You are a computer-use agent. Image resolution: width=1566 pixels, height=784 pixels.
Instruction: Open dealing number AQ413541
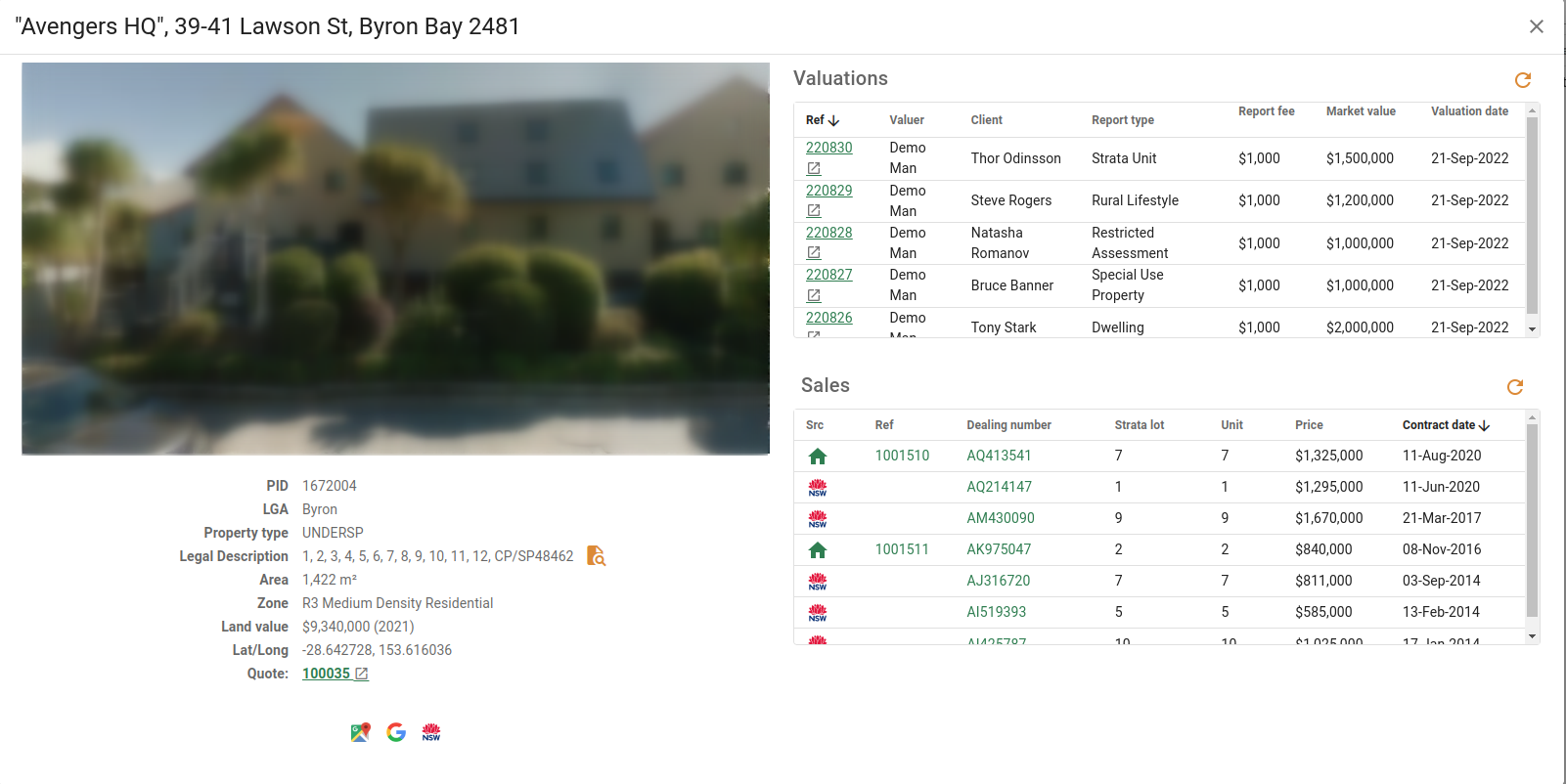click(x=999, y=456)
